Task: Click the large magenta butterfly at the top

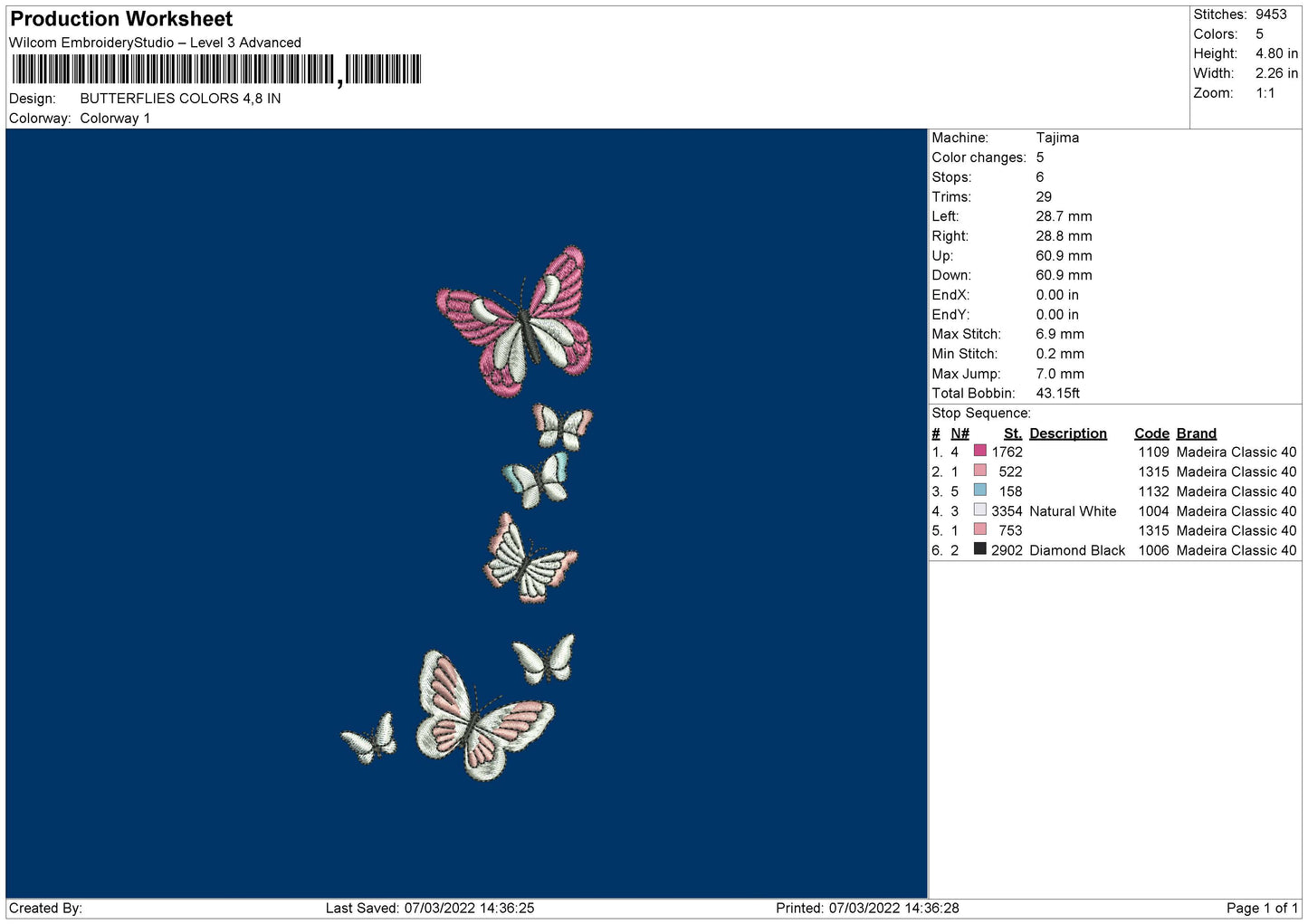Action: coord(518,323)
